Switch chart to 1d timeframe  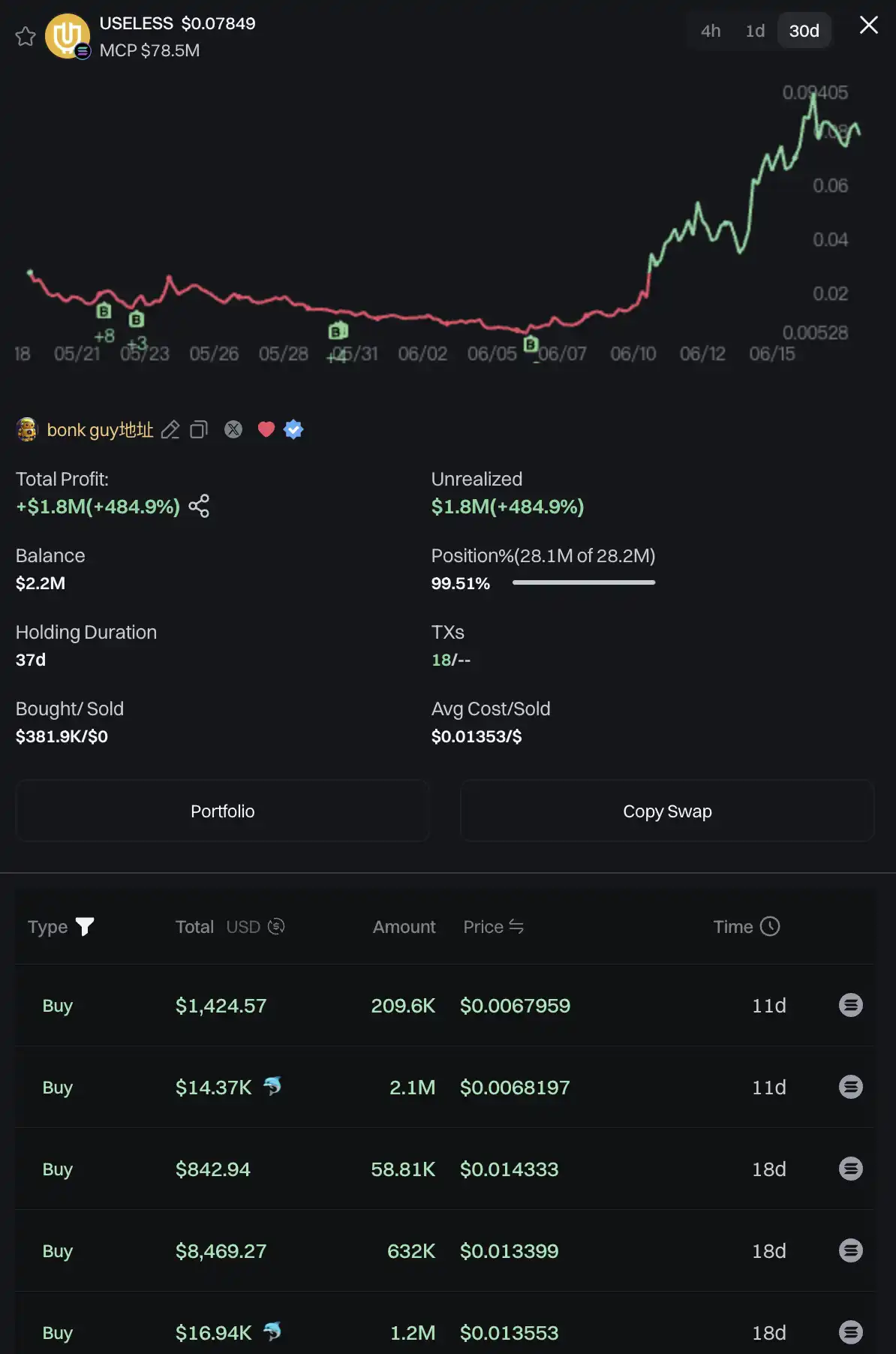click(755, 31)
